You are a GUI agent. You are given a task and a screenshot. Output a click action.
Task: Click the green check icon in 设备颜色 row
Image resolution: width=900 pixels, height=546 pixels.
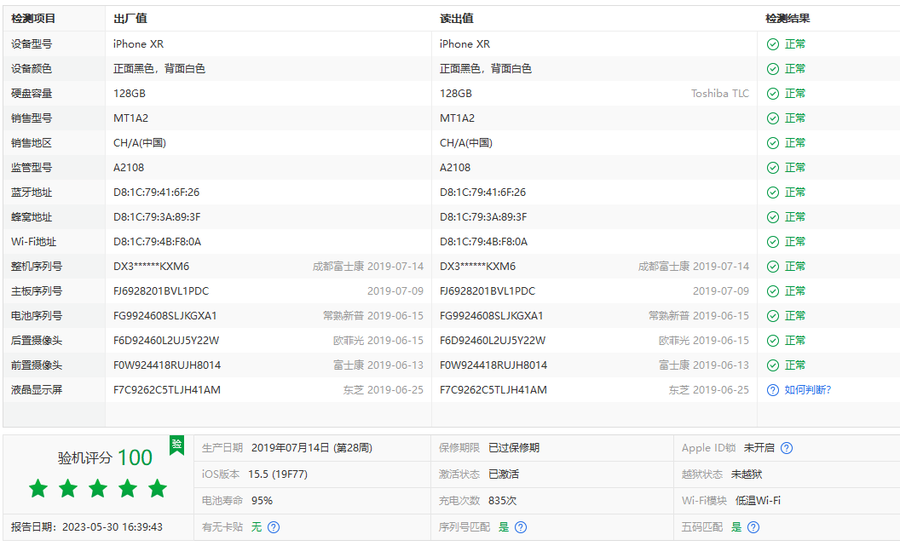point(773,69)
